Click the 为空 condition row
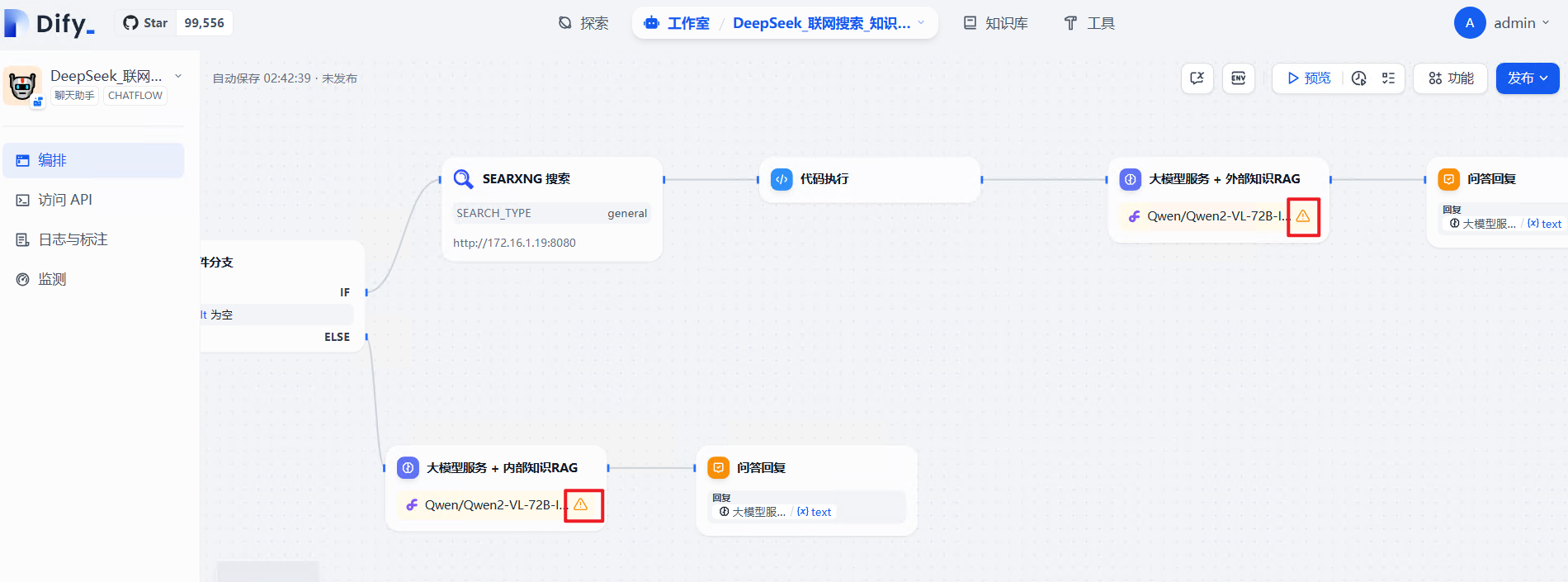Screen dimensions: 1568x582 276,315
